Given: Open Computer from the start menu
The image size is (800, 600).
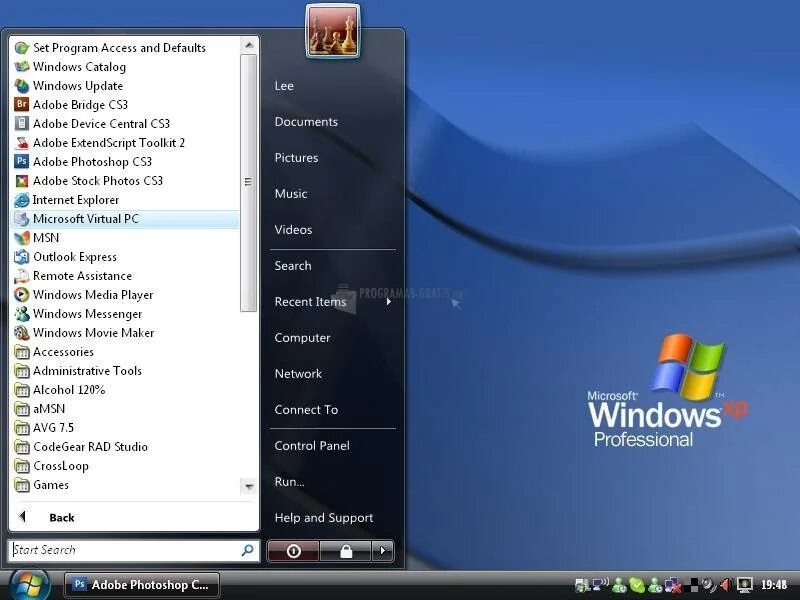Looking at the screenshot, I should point(303,338).
